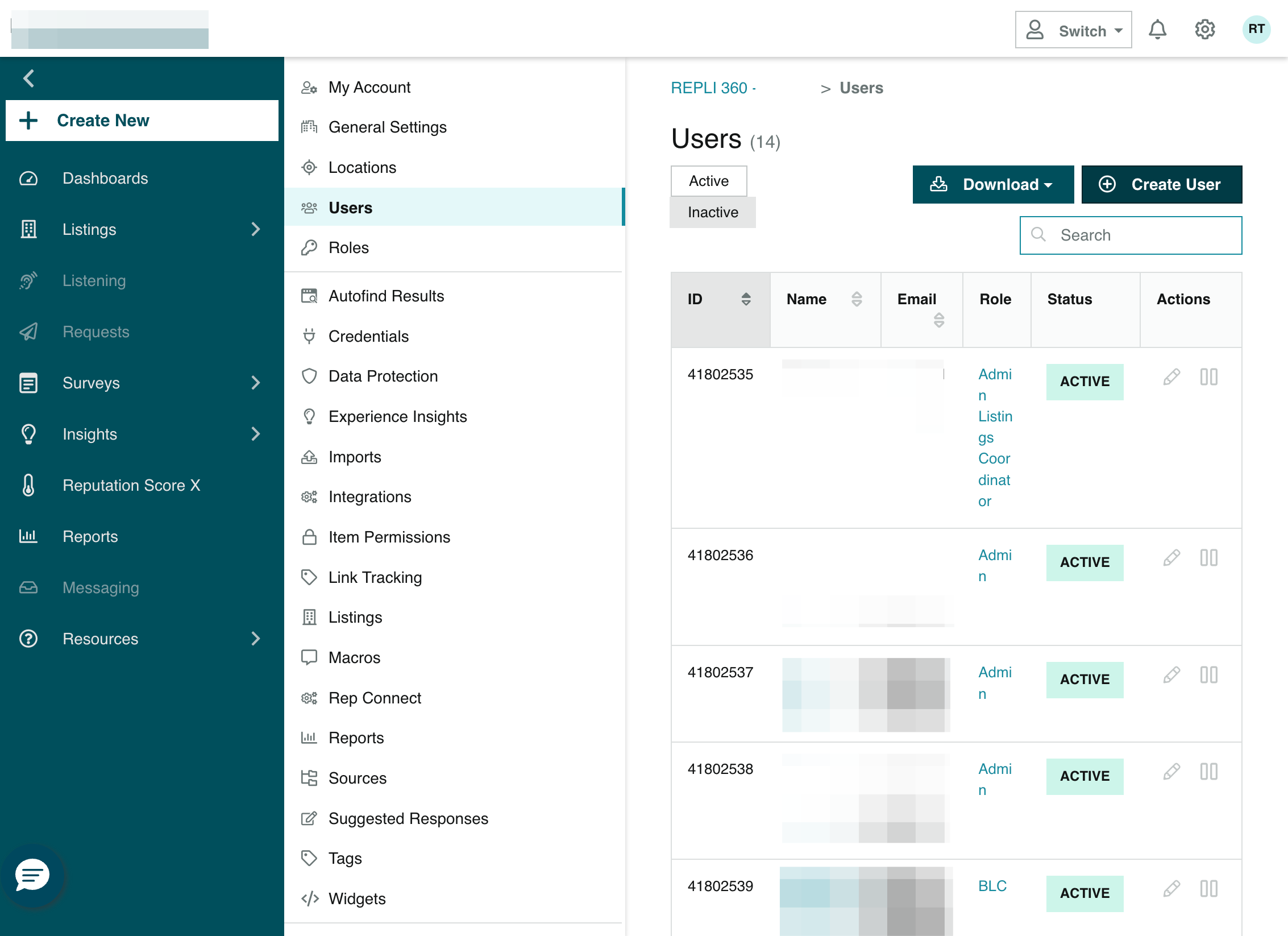Open the Download dropdown button
Viewport: 1288px width, 936px height.
(992, 184)
